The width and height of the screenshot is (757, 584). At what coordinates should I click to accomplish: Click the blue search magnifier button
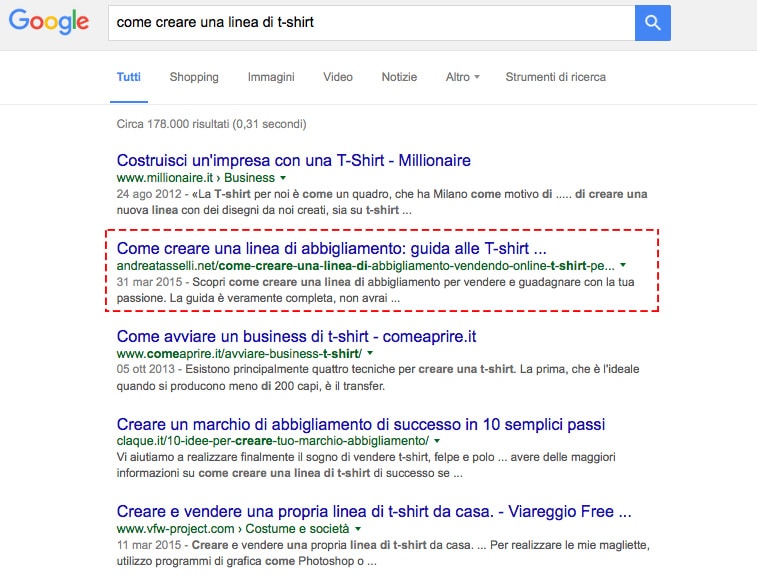point(652,23)
